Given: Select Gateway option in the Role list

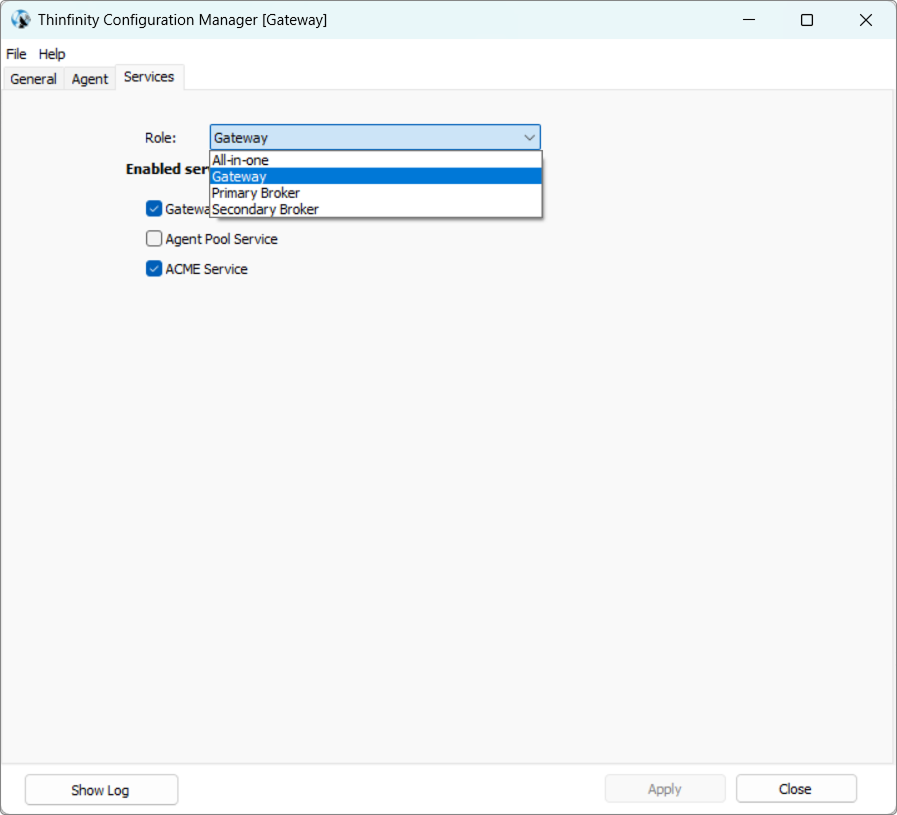Looking at the screenshot, I should 240,176.
